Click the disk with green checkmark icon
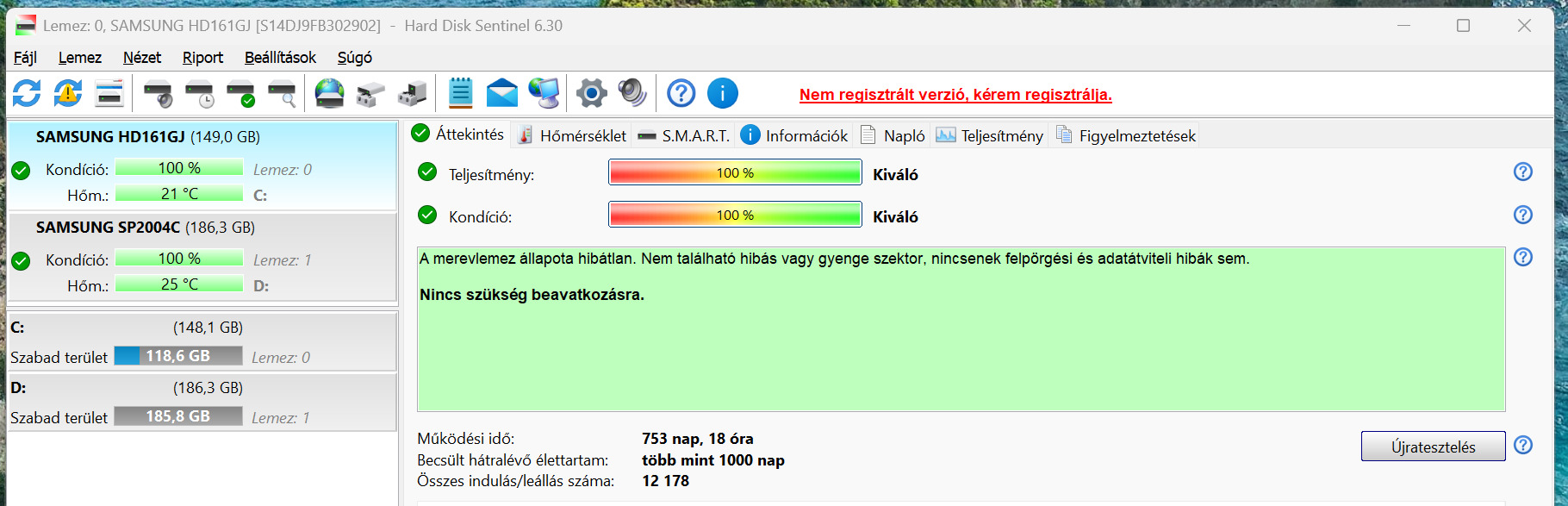 240,93
